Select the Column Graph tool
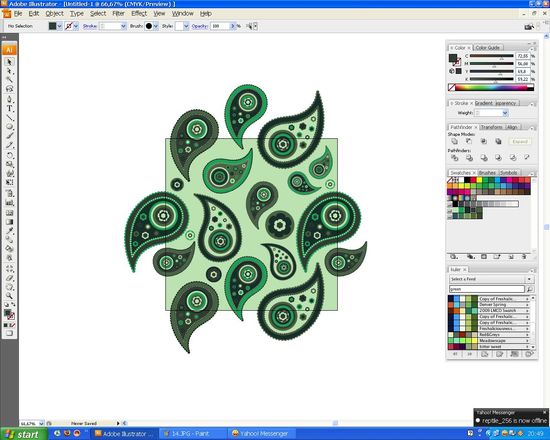The image size is (550, 440). pos(9,202)
